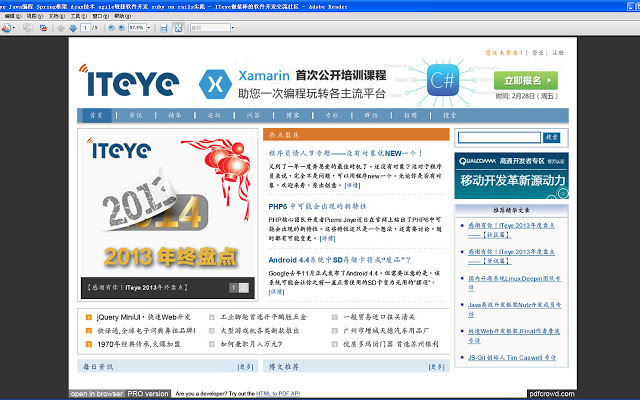Expand the Create PDF tool dropdown arrow

[14, 28]
